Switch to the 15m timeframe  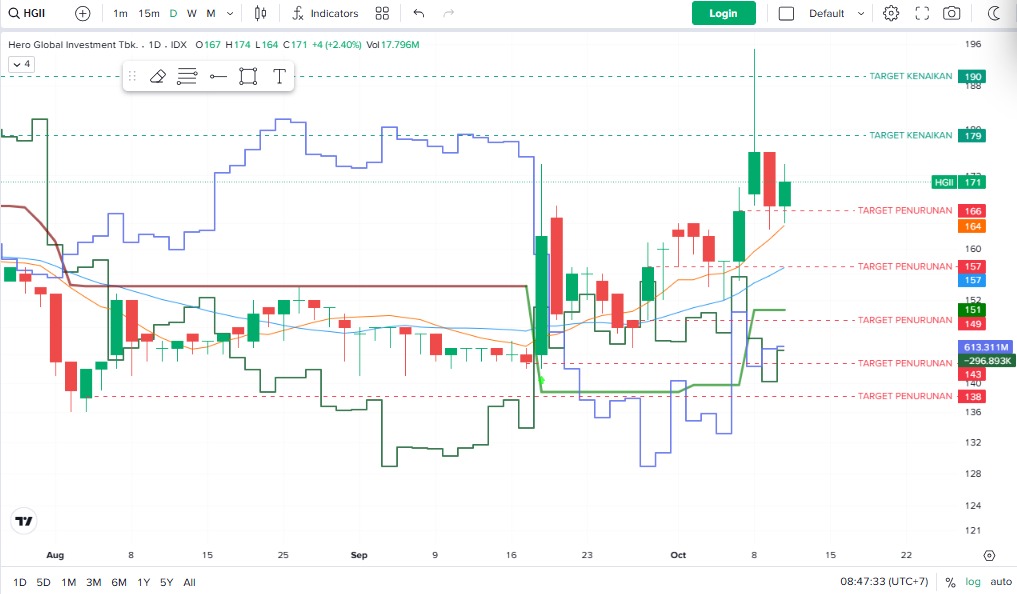[x=148, y=14]
